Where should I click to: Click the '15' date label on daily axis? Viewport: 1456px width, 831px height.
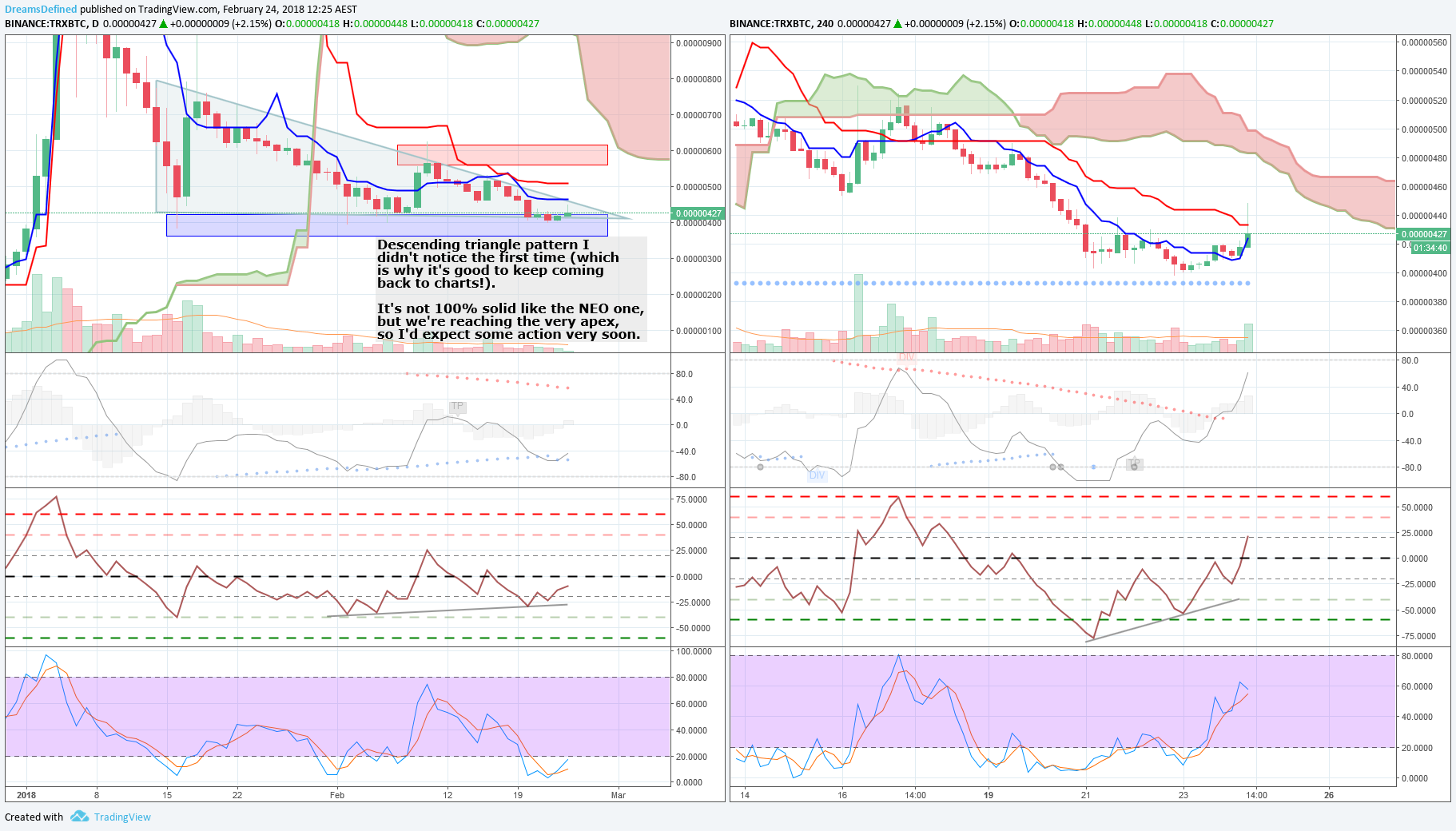point(167,795)
